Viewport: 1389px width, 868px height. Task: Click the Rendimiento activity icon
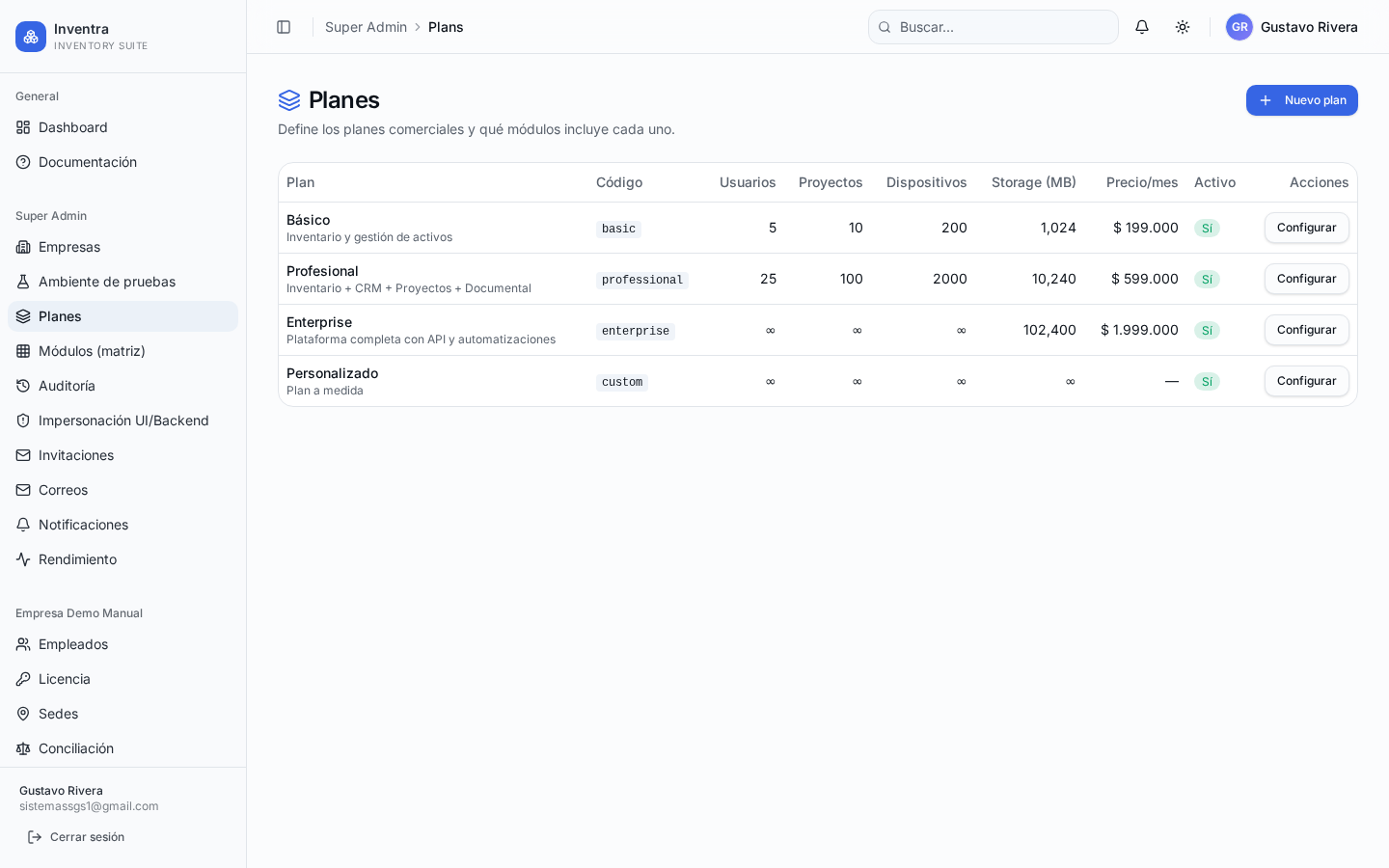pyautogui.click(x=23, y=559)
